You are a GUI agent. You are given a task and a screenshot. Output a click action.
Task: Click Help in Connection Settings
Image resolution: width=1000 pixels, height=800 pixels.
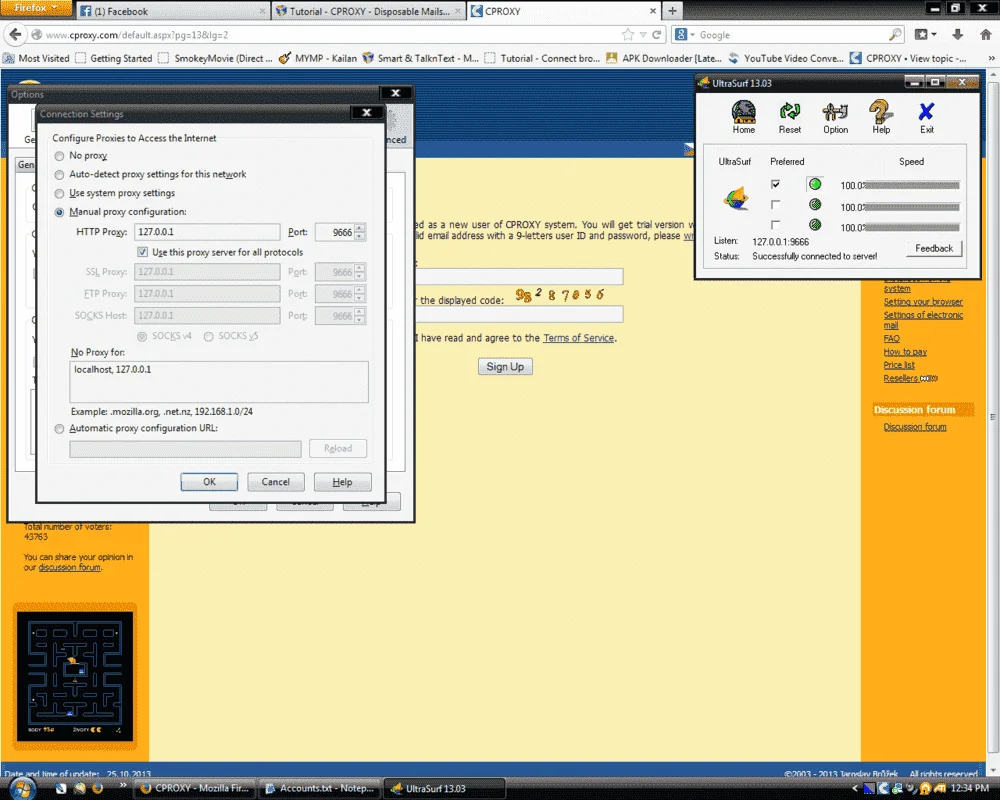click(x=342, y=482)
